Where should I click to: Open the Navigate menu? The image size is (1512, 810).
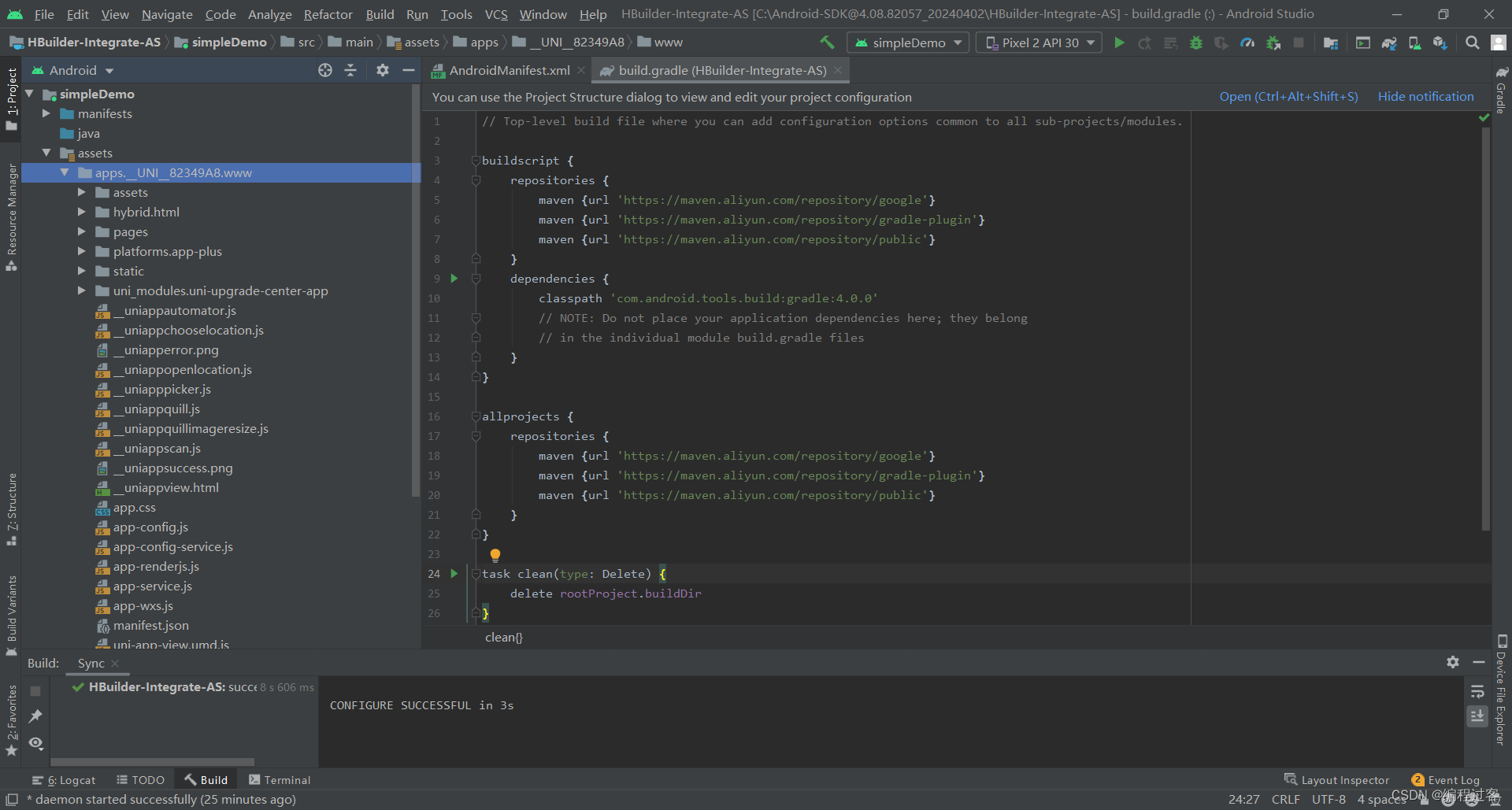click(x=167, y=14)
